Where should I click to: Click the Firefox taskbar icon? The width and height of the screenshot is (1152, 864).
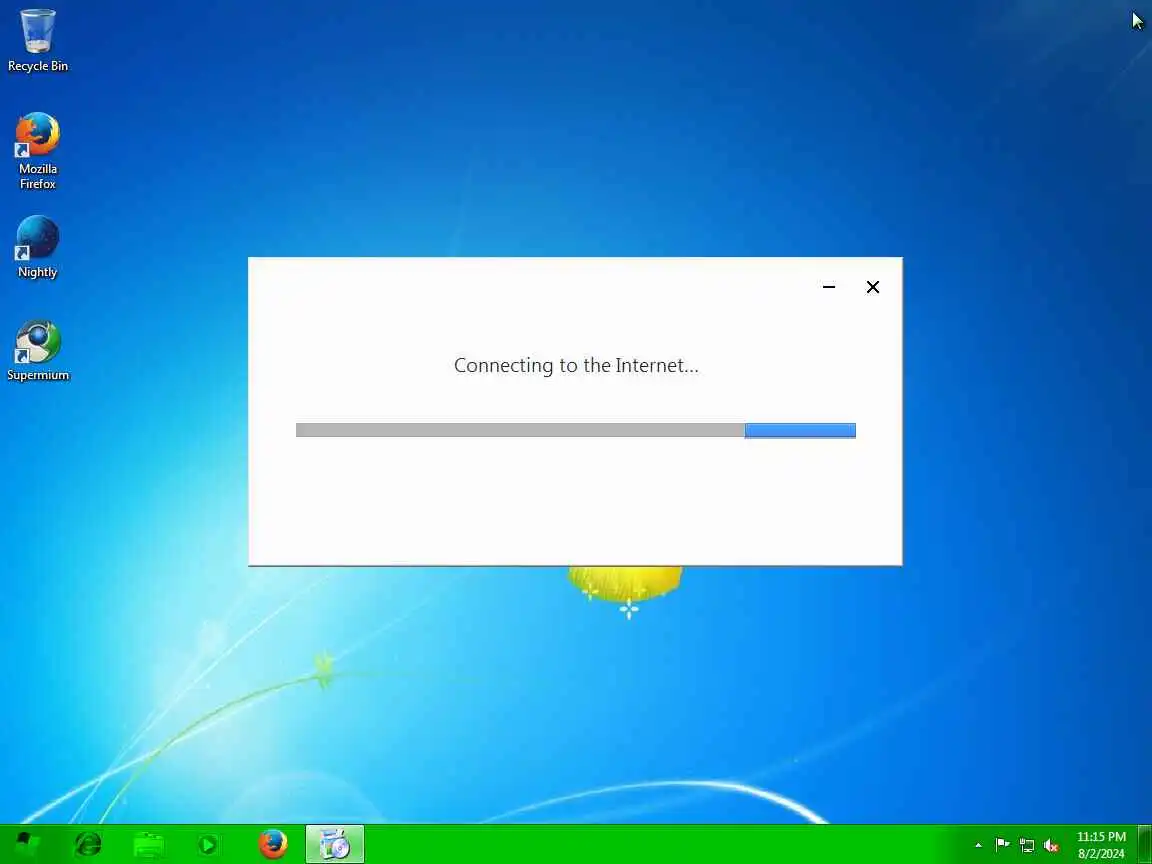click(273, 844)
